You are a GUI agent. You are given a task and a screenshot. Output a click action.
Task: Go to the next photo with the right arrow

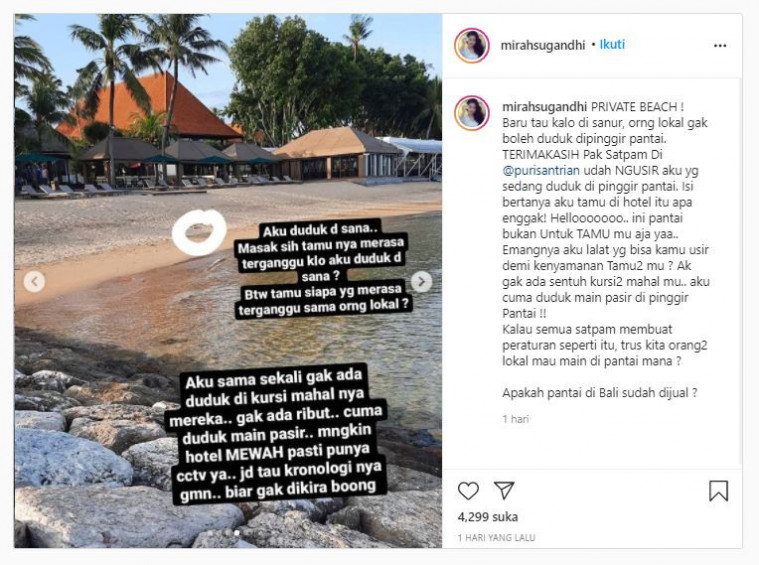coord(421,281)
